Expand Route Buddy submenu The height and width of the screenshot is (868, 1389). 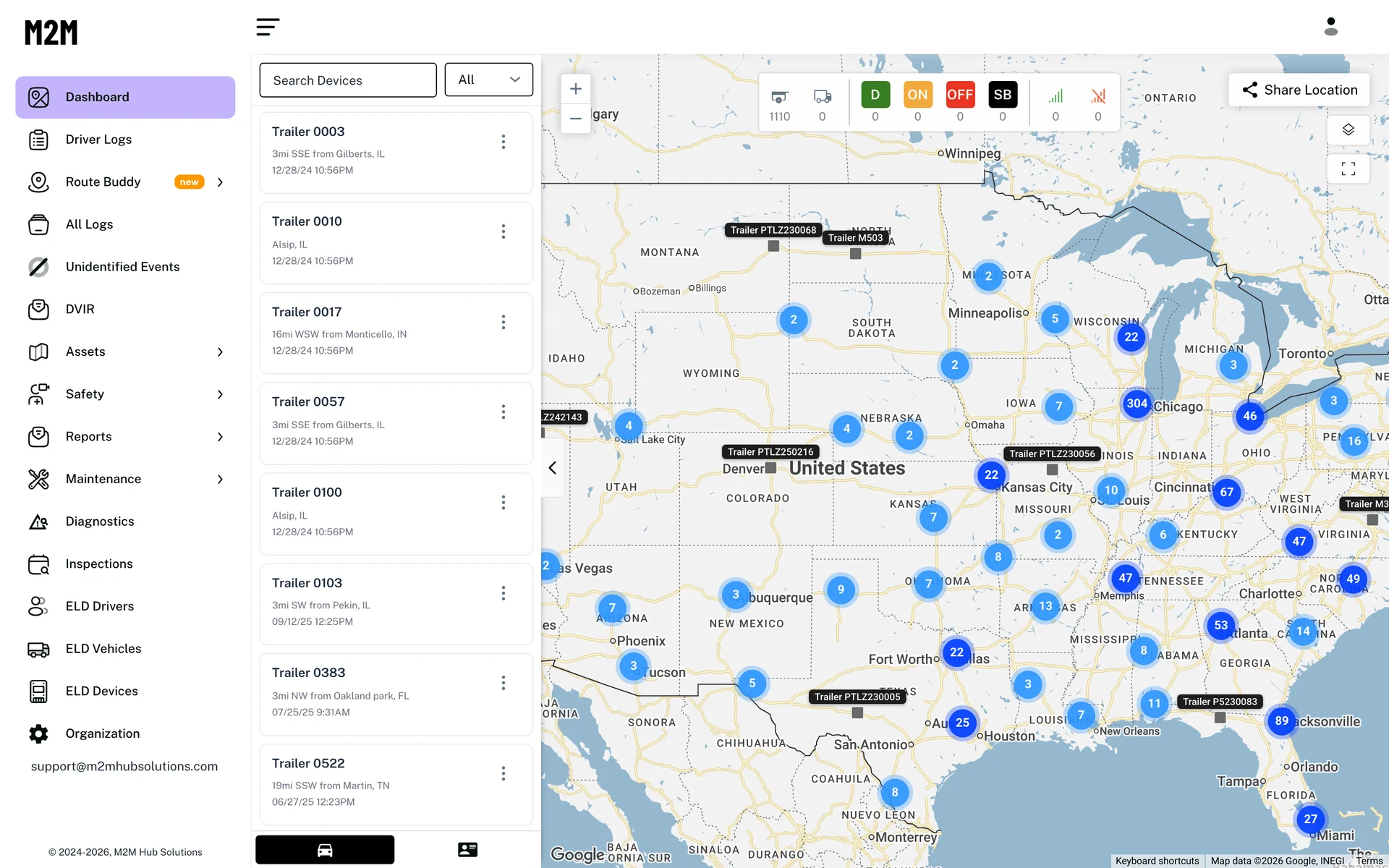[220, 182]
